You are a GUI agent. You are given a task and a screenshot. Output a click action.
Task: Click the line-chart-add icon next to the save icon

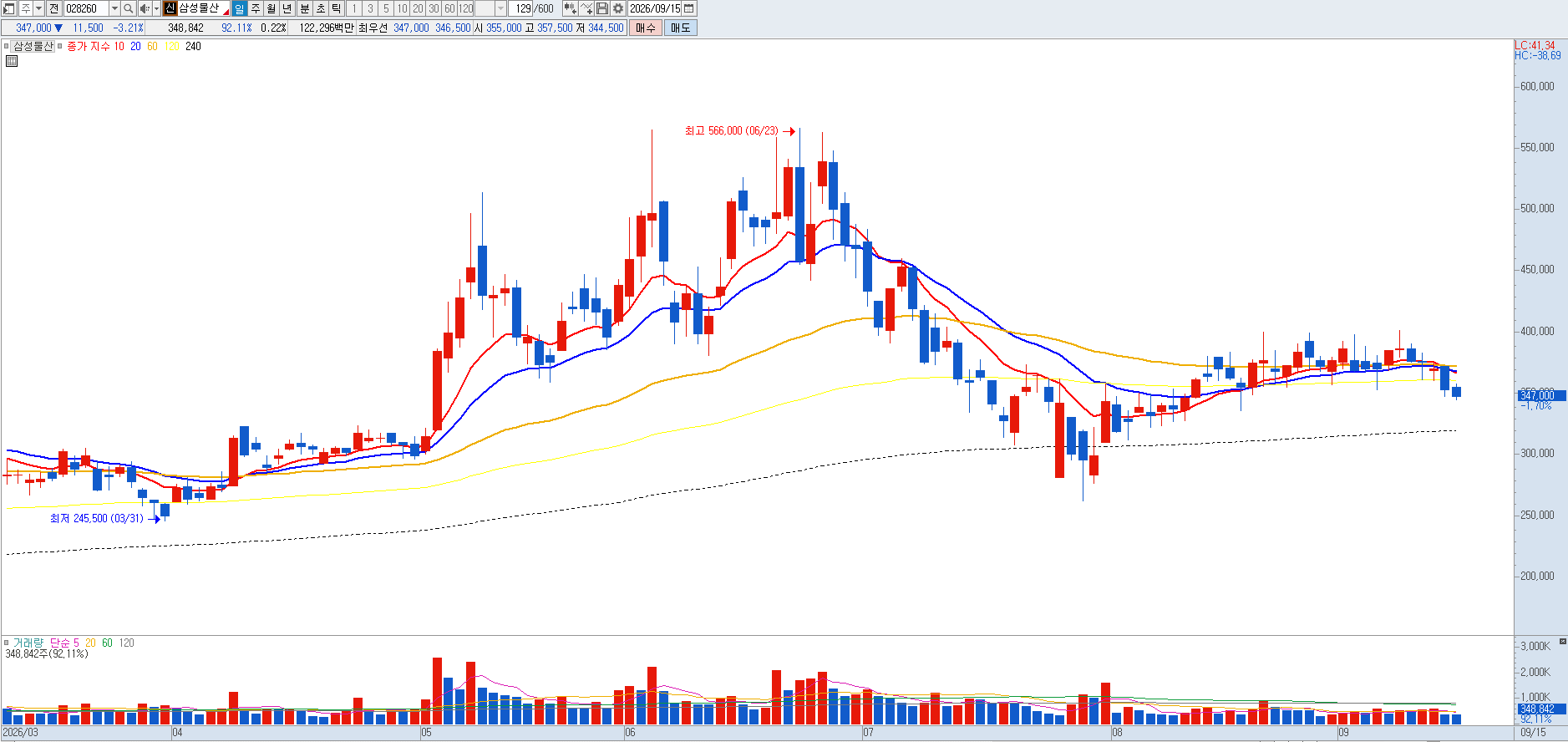click(x=586, y=8)
